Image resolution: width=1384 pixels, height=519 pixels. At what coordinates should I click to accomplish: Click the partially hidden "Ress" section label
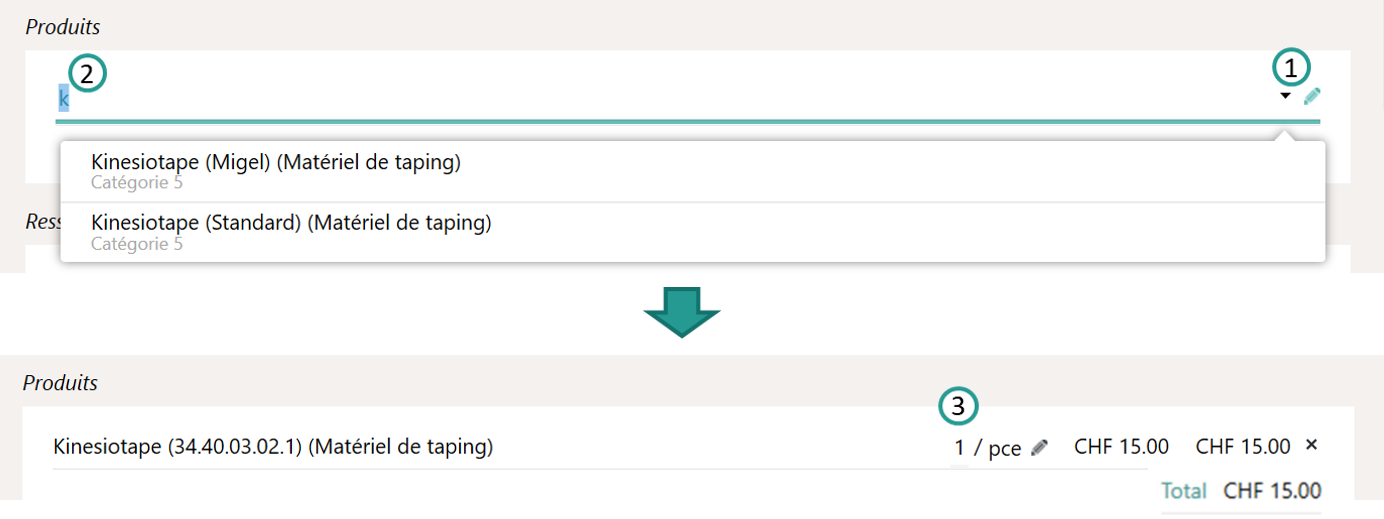click(43, 221)
